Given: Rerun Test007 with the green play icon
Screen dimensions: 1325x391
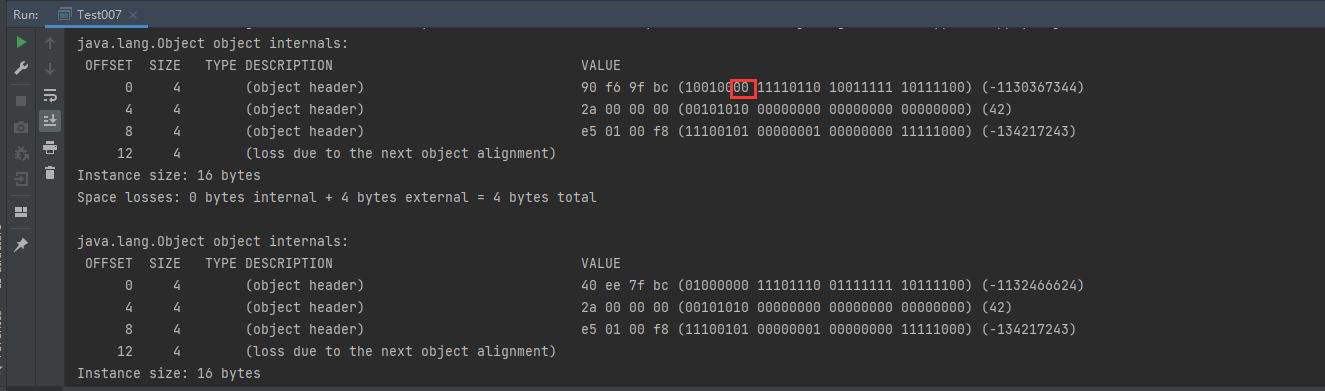Looking at the screenshot, I should 20,43.
